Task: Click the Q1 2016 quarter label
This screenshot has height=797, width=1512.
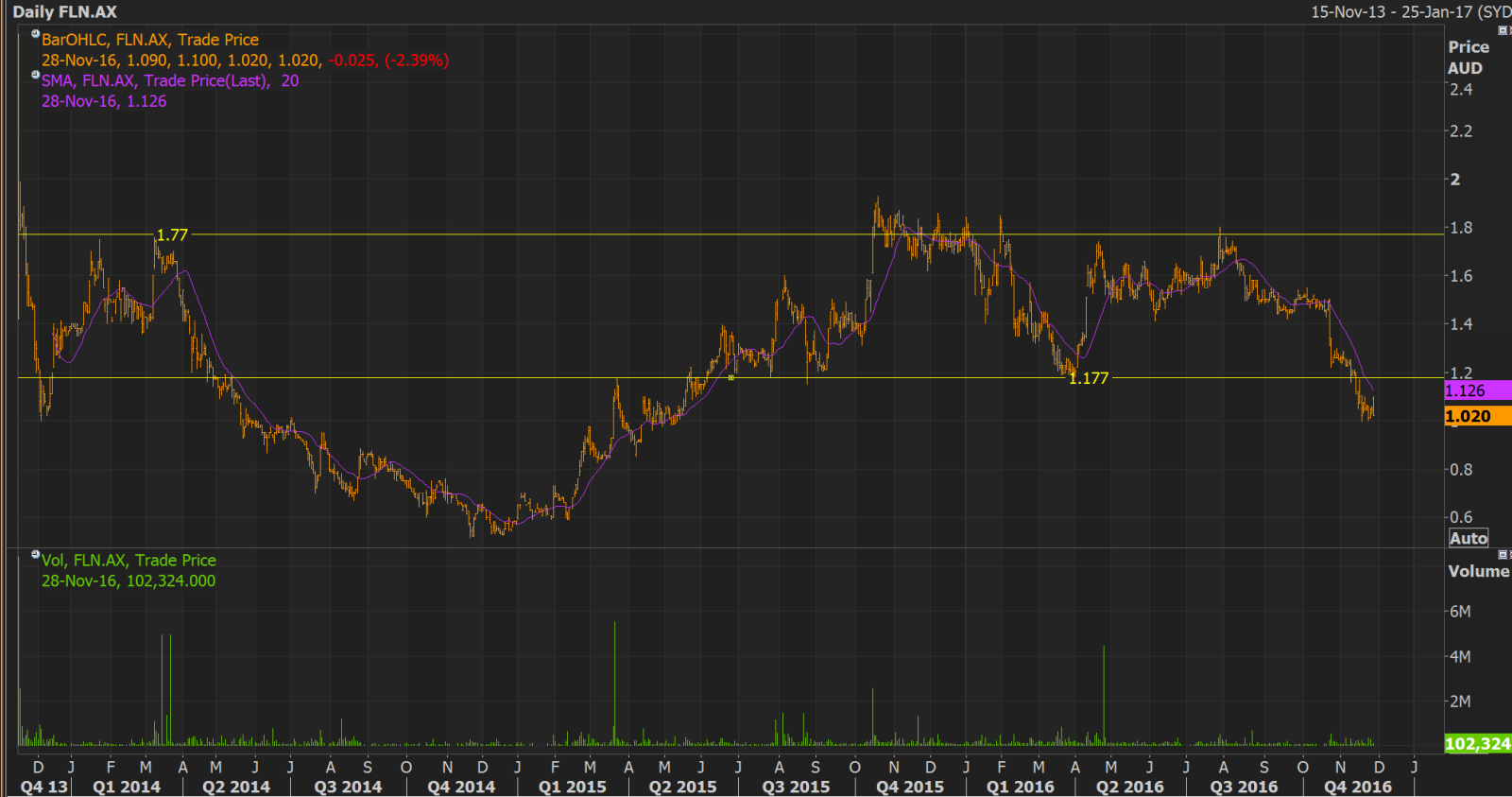Action: [1021, 787]
